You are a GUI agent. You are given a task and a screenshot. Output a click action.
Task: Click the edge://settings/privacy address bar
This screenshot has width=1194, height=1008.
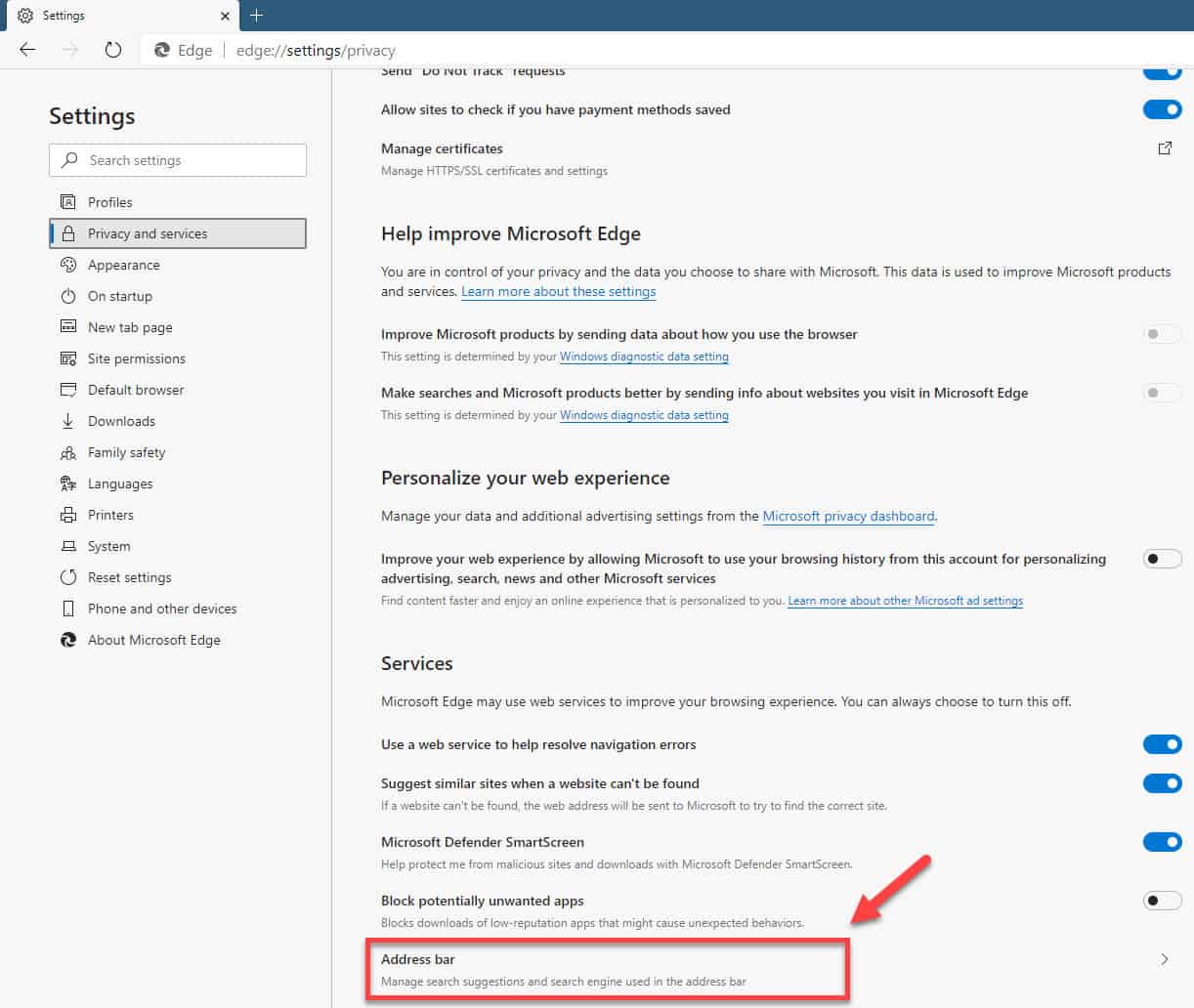coord(316,51)
